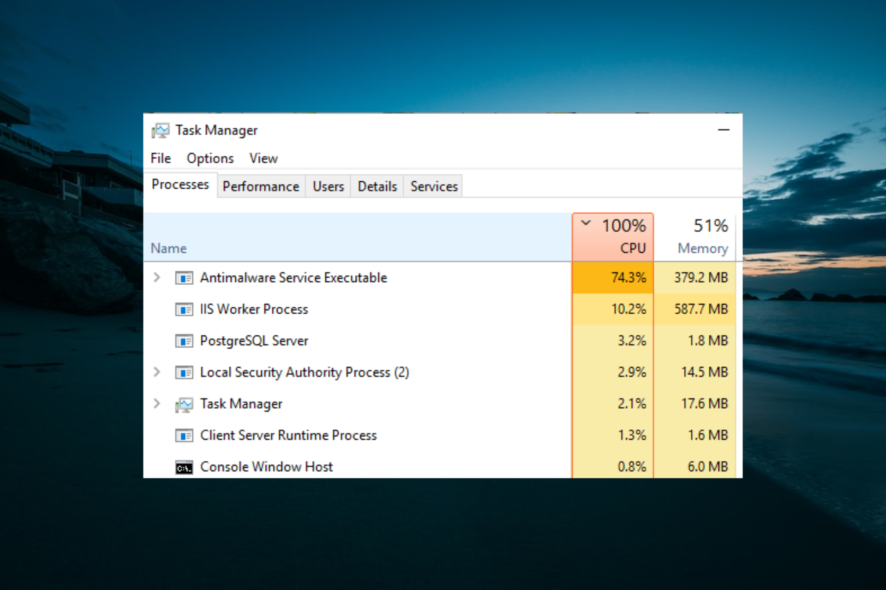
Task: Switch to the Services tab
Action: [434, 186]
